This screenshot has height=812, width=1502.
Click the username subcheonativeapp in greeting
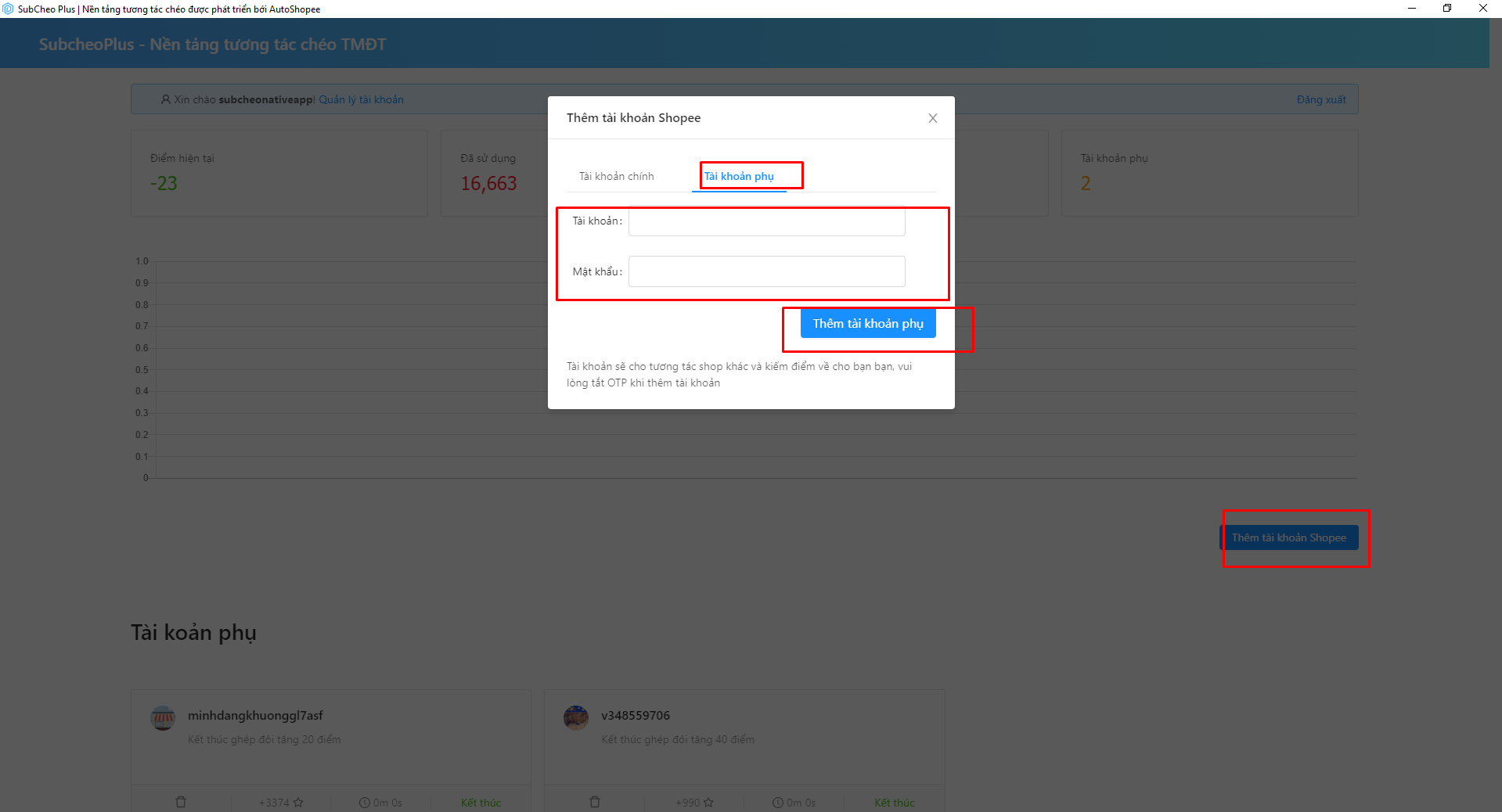pyautogui.click(x=266, y=100)
